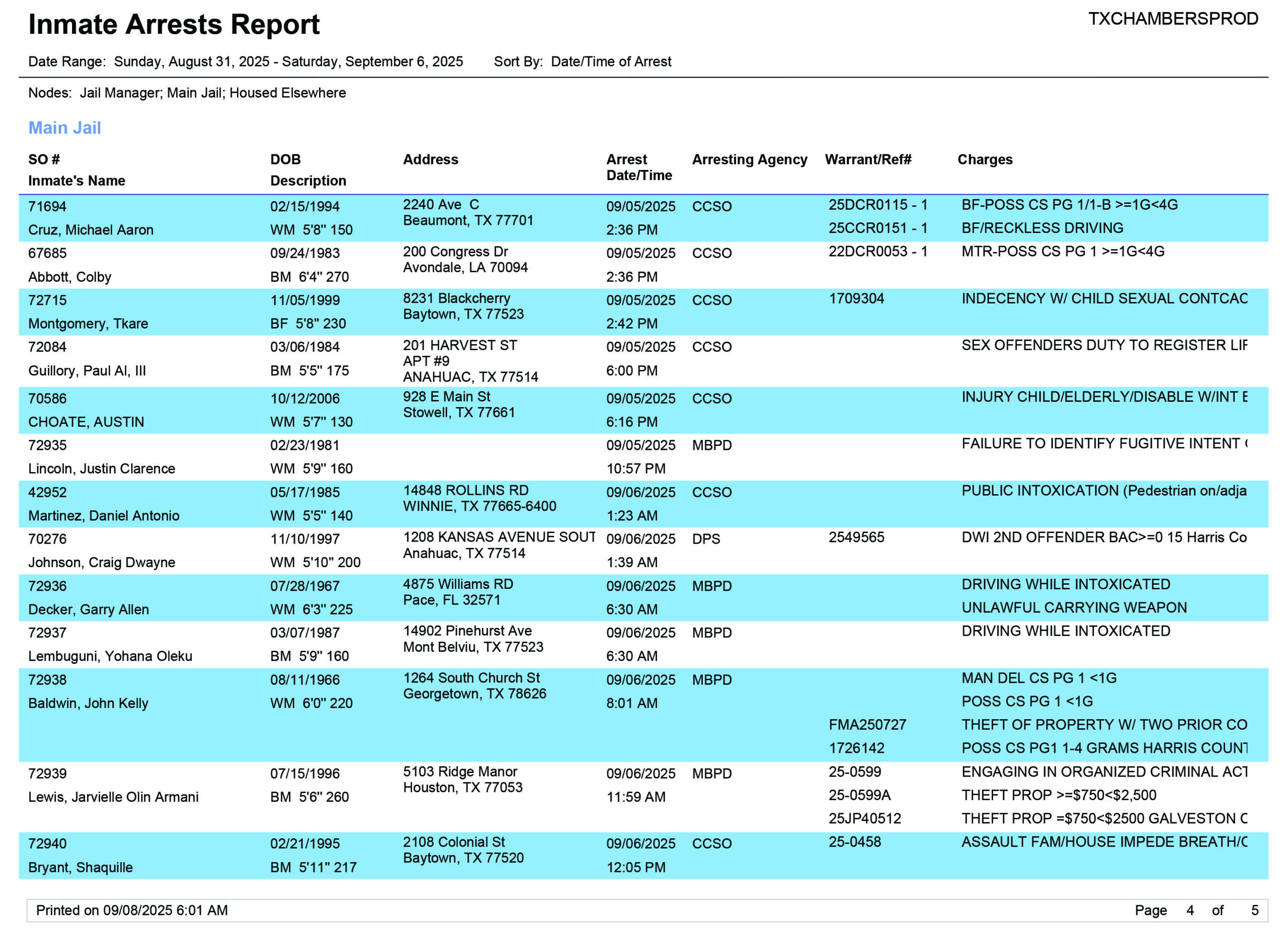
Task: Click warrant 22DCR0053 - 1
Action: tap(877, 251)
